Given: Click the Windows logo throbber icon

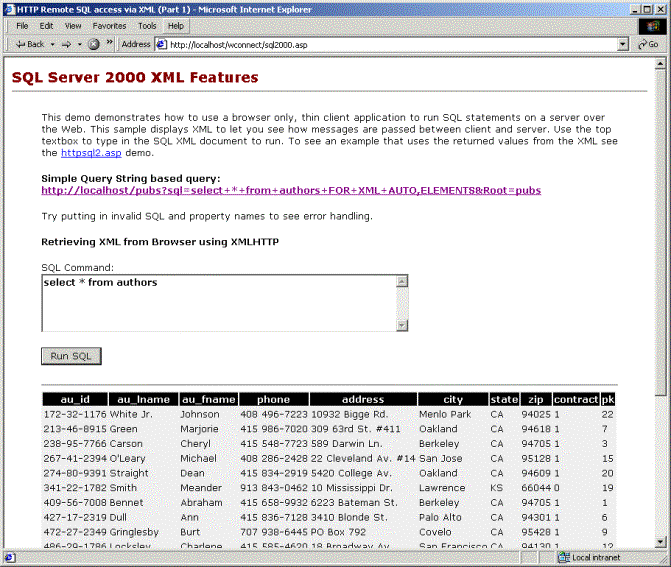Looking at the screenshot, I should point(652,27).
